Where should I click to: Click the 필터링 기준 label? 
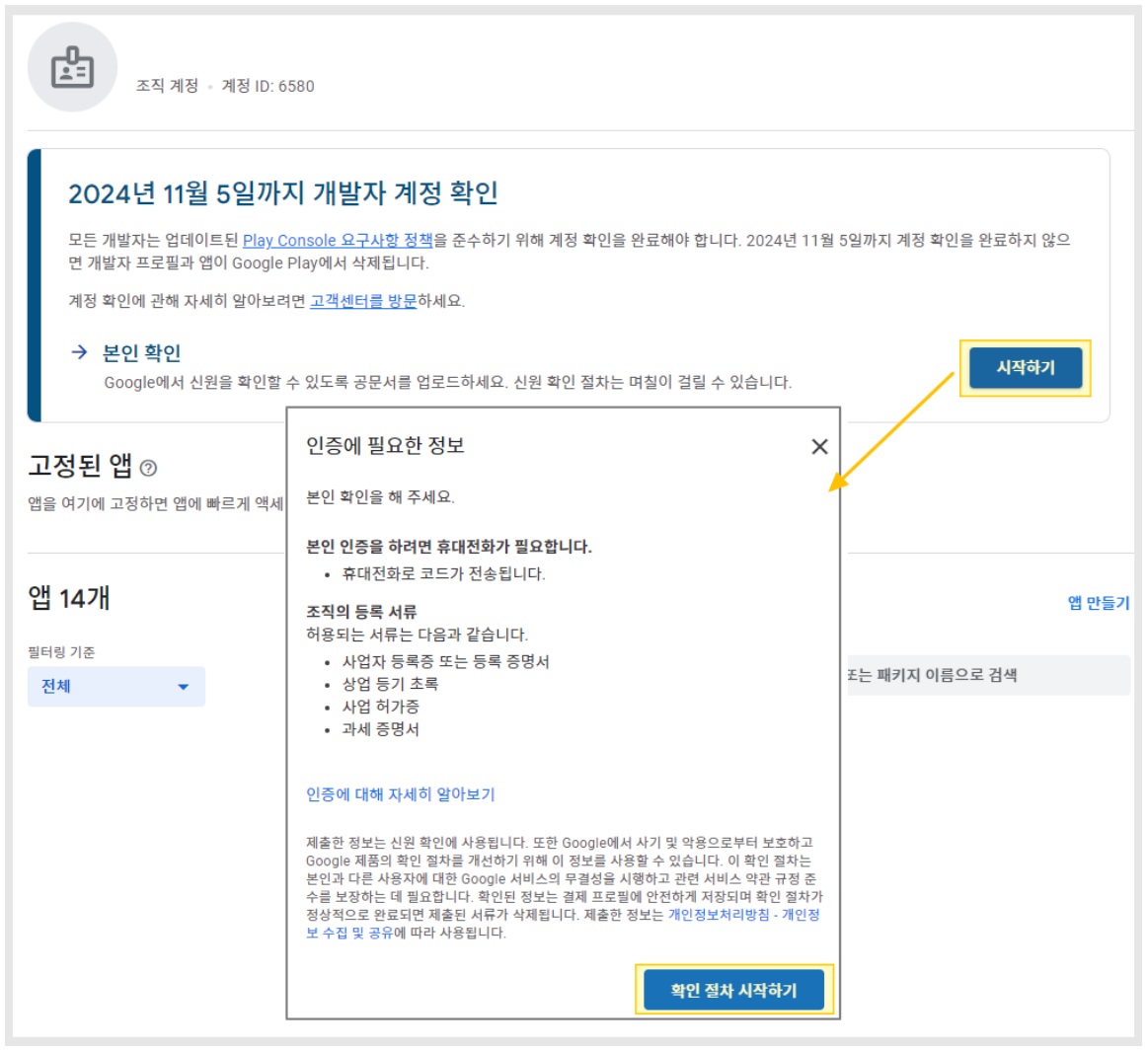point(61,652)
